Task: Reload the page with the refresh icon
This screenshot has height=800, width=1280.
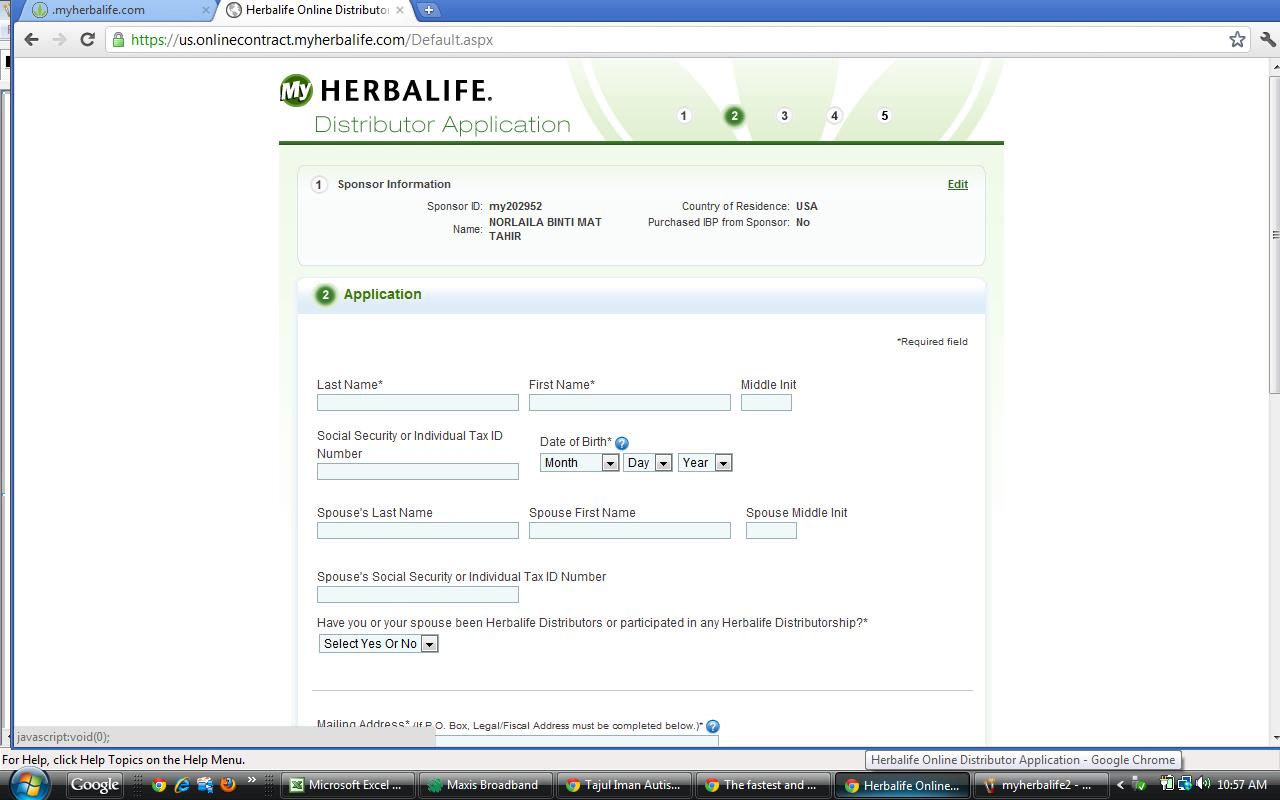Action: 87,40
